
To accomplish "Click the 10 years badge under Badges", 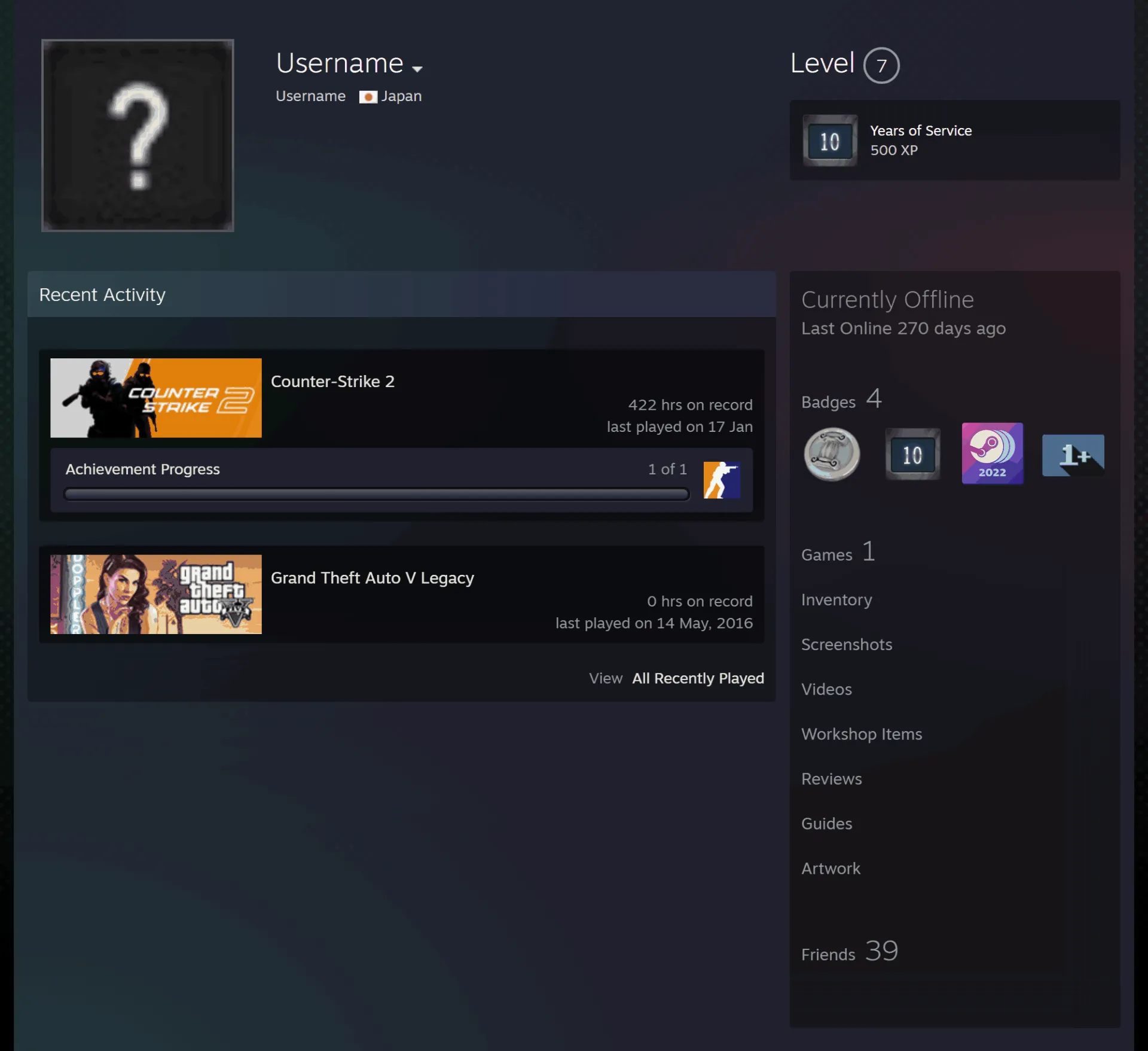I will tap(912, 454).
